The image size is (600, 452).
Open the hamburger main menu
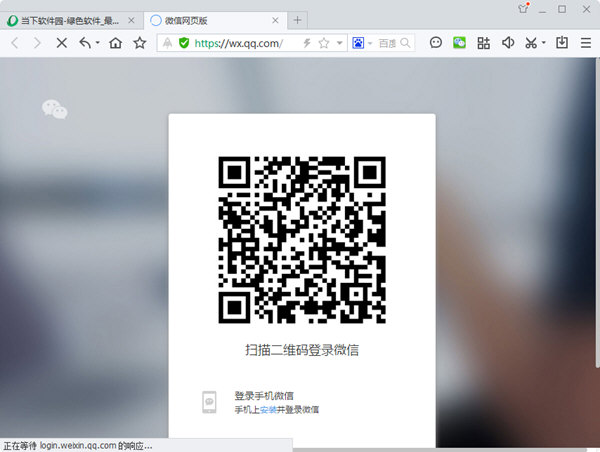[x=586, y=43]
